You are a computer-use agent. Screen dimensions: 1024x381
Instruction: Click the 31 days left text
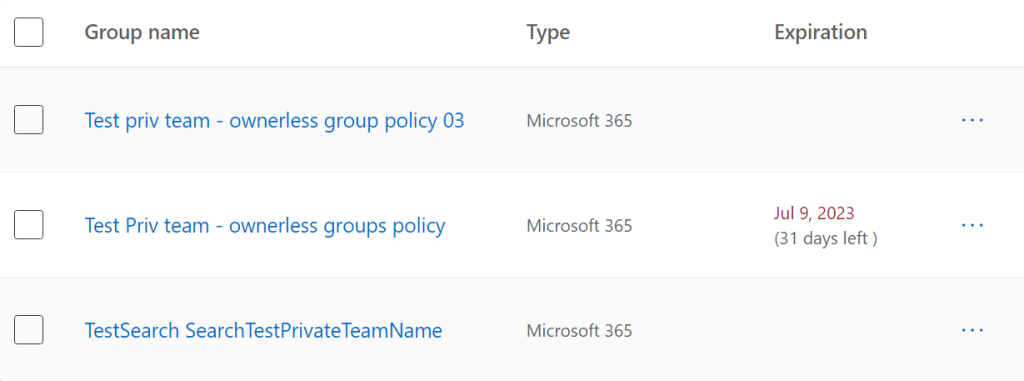point(825,239)
